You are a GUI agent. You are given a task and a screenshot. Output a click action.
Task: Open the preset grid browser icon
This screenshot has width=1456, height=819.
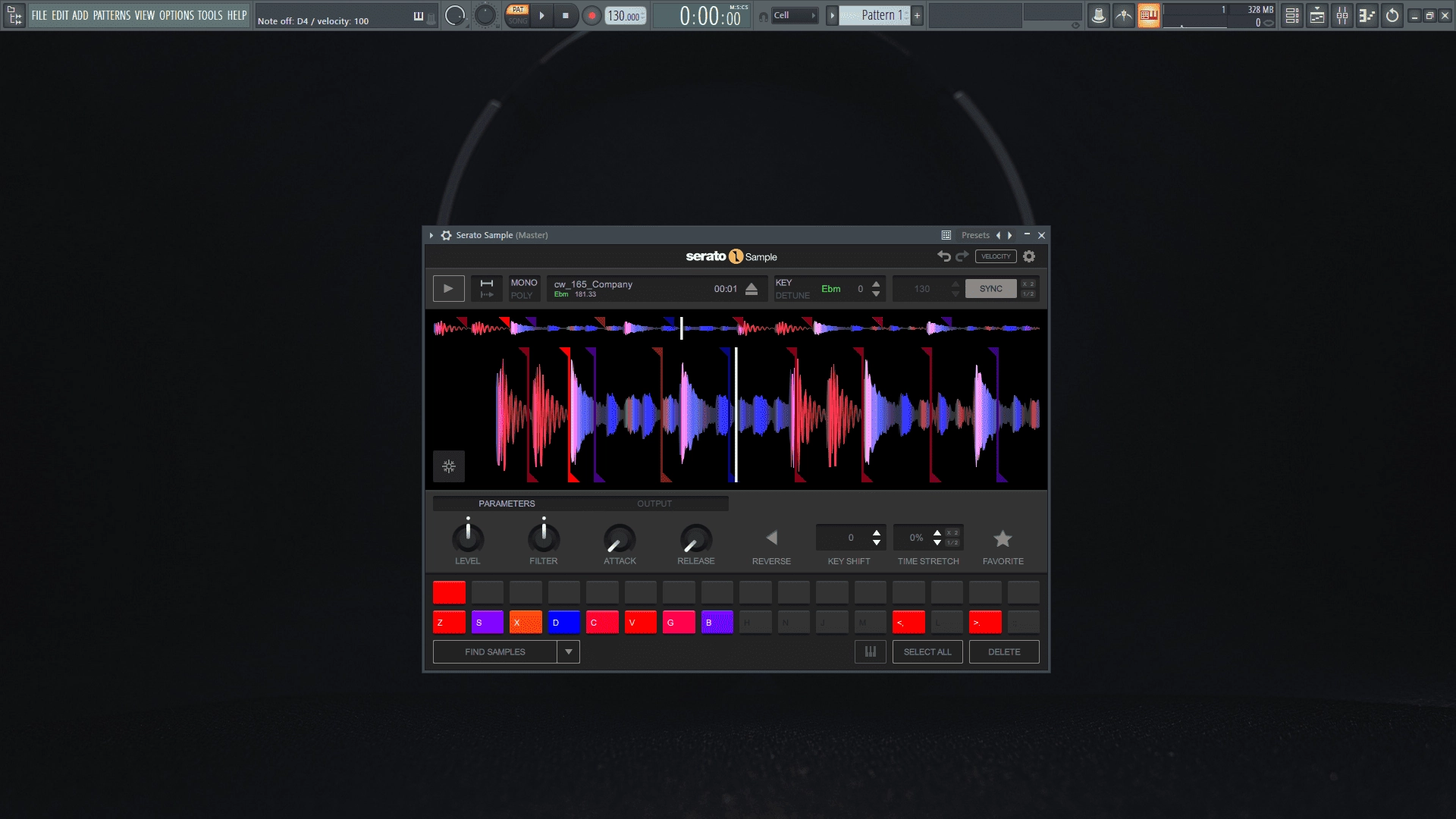946,235
